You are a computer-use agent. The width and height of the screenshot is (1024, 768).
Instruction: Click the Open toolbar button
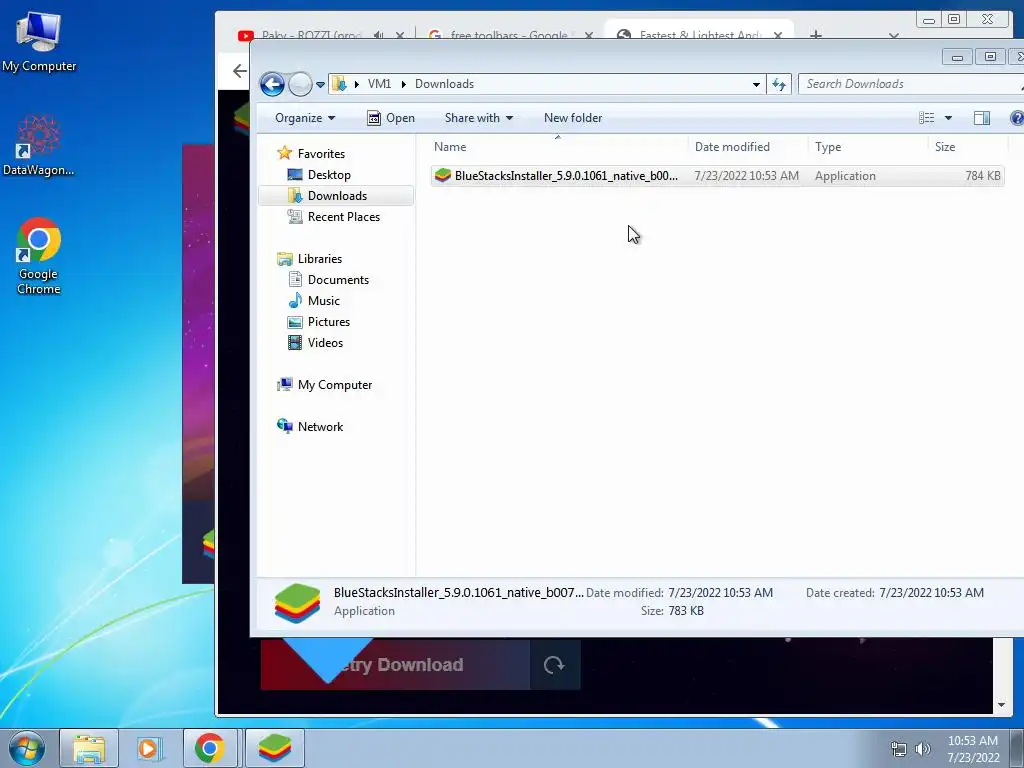point(391,118)
